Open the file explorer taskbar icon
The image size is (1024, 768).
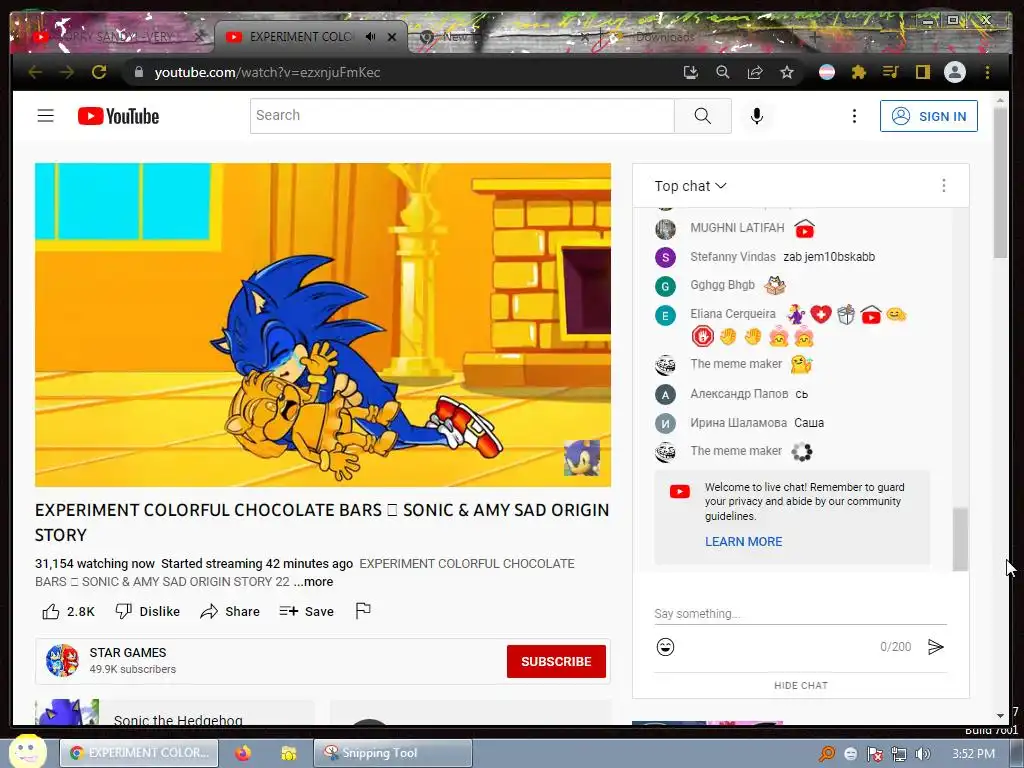pos(288,753)
